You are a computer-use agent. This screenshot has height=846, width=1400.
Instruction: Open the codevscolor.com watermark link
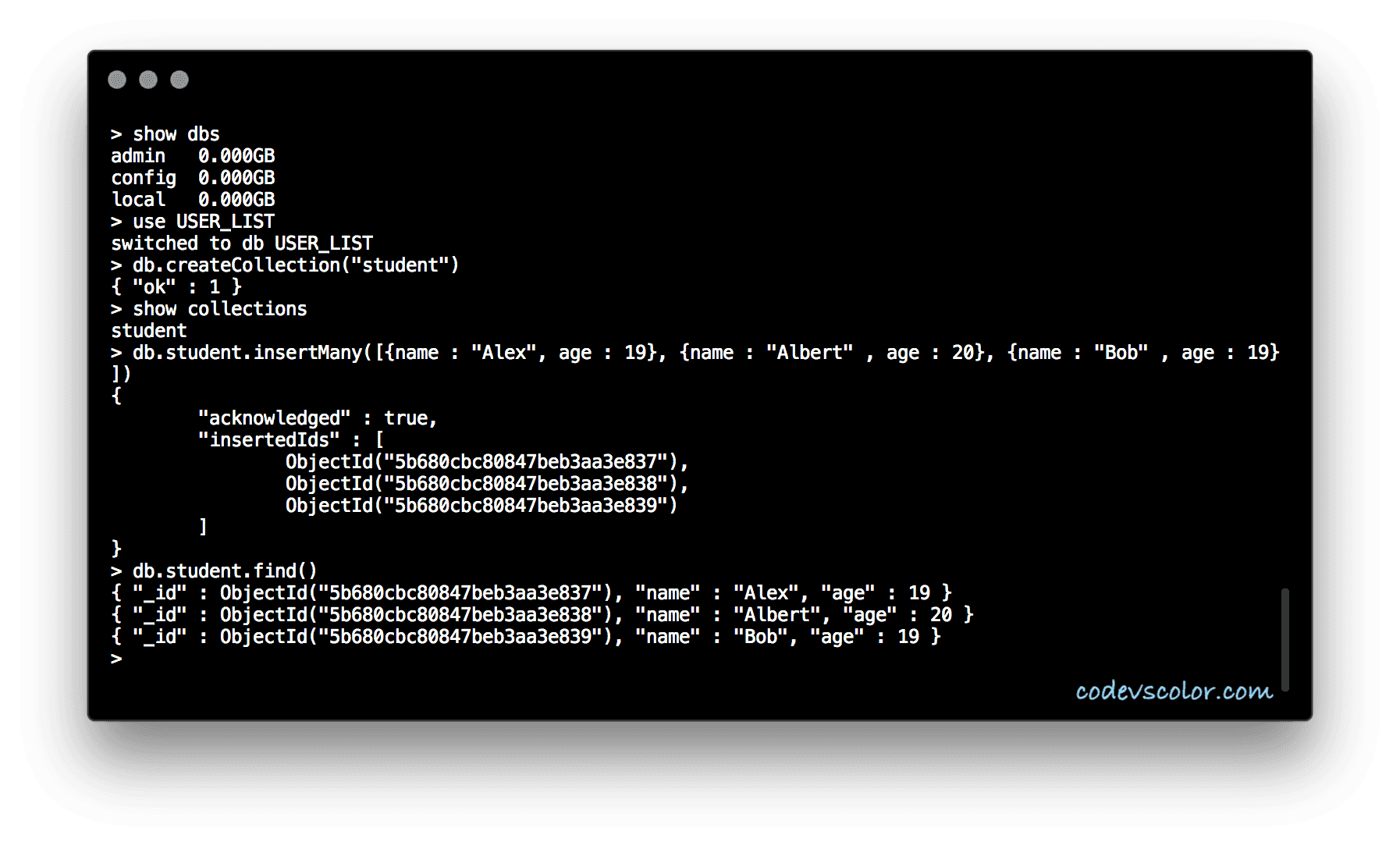pos(1174,691)
